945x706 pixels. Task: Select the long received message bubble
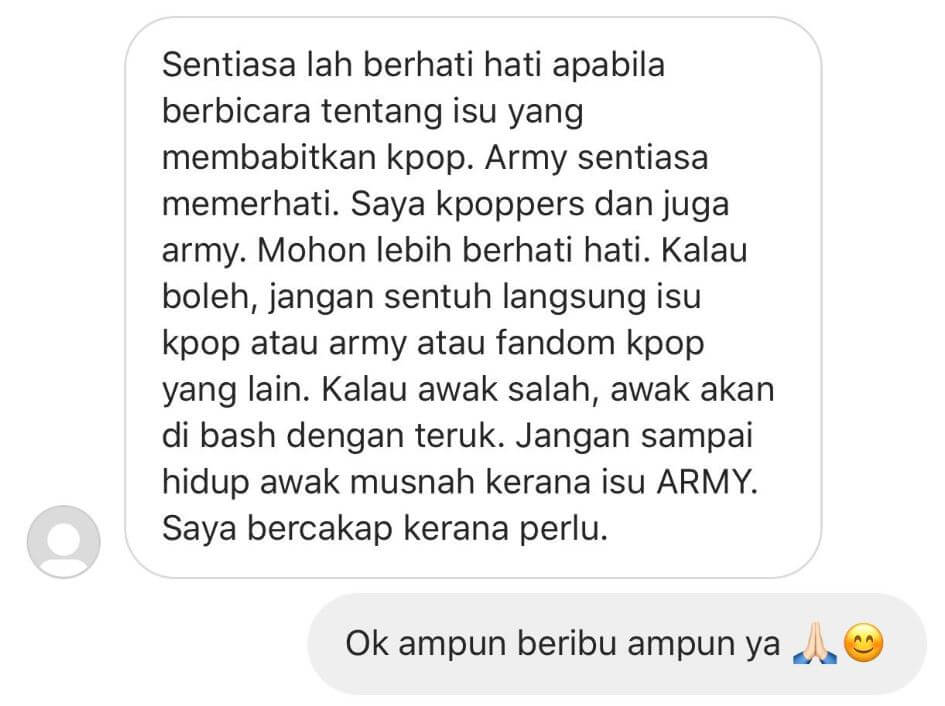pyautogui.click(x=473, y=297)
